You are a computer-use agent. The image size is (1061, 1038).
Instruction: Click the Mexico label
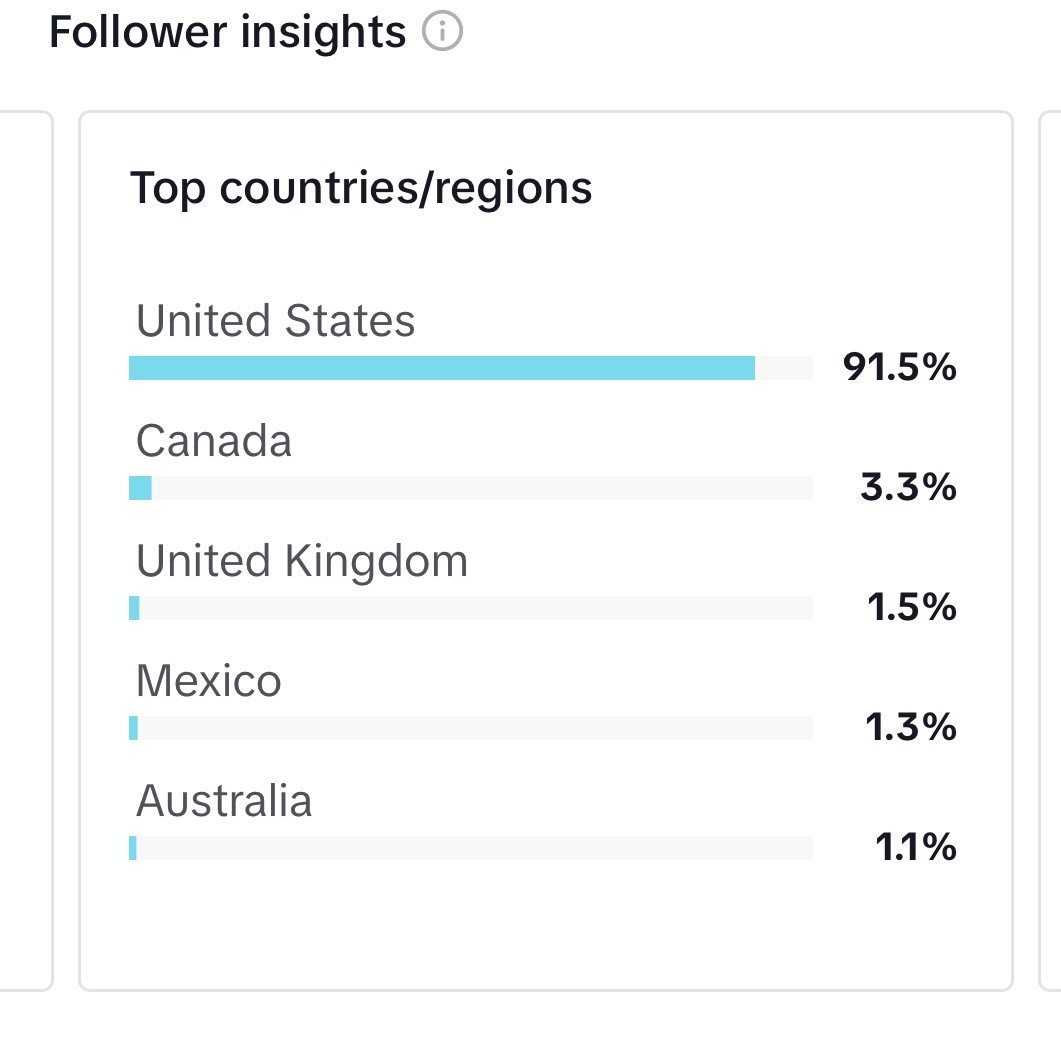(208, 681)
